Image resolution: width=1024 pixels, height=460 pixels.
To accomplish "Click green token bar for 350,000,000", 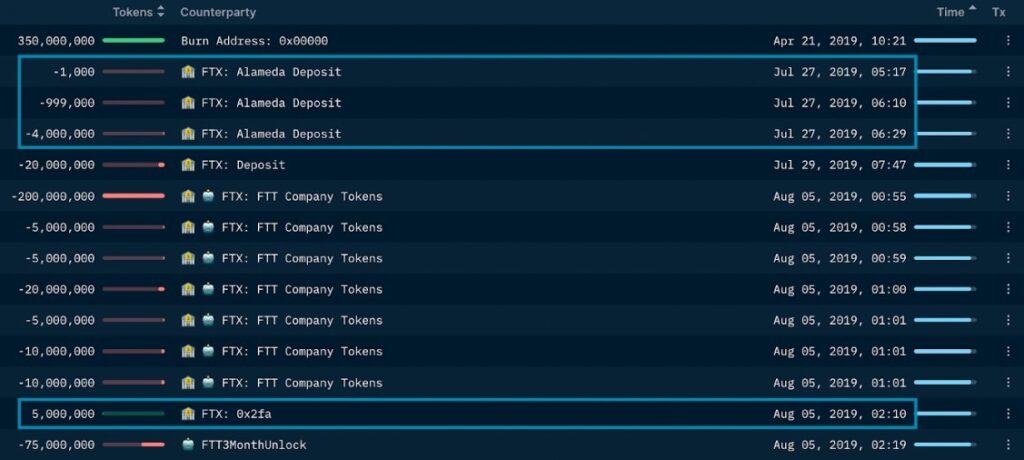I will pos(133,41).
